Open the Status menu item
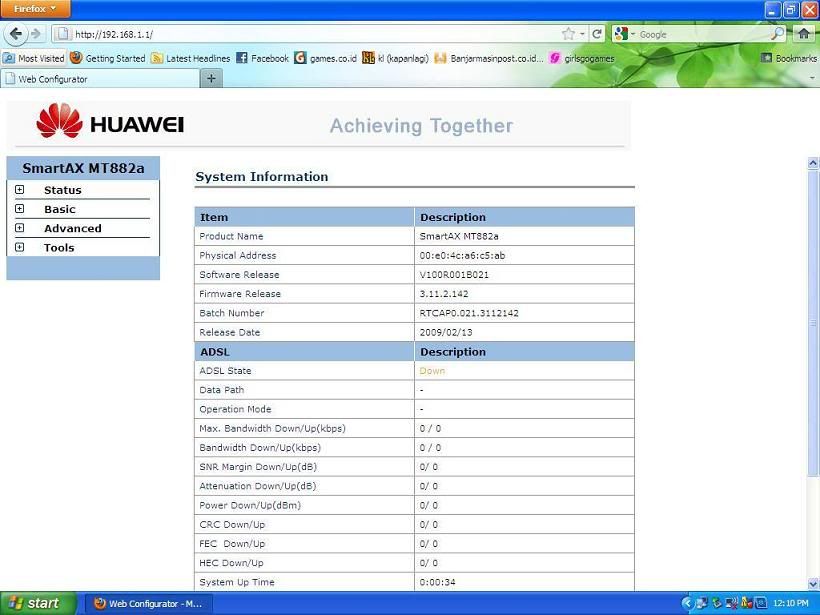 click(x=63, y=190)
